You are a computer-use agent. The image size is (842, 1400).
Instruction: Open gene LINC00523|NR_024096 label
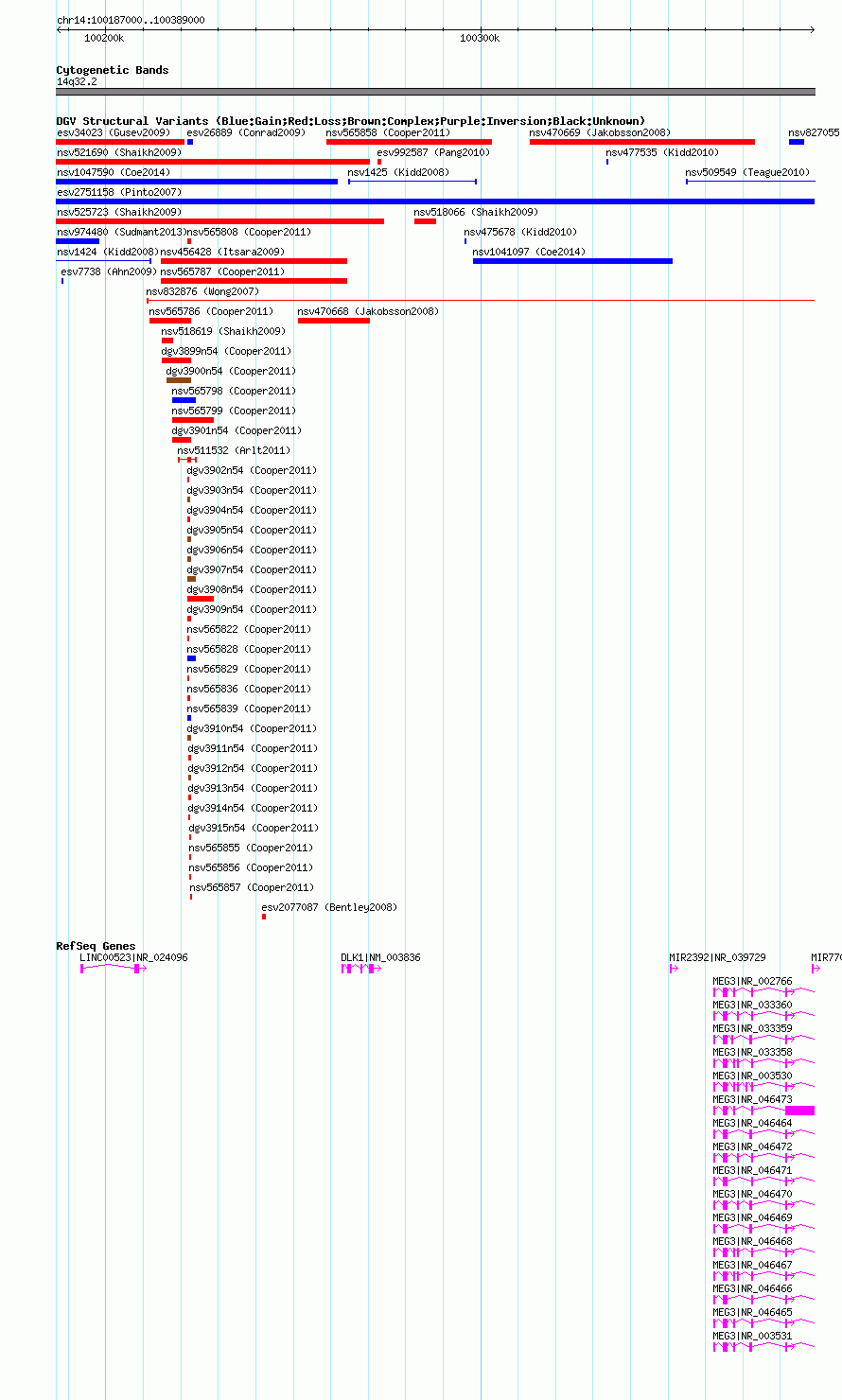tap(133, 957)
